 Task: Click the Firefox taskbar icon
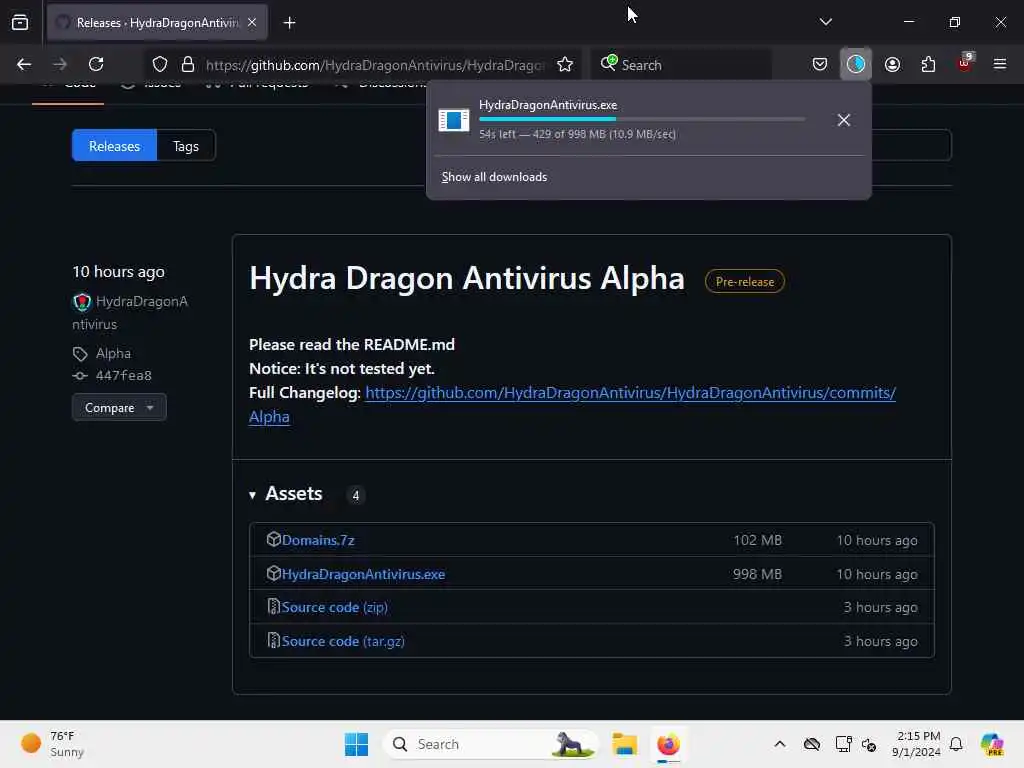pos(668,744)
